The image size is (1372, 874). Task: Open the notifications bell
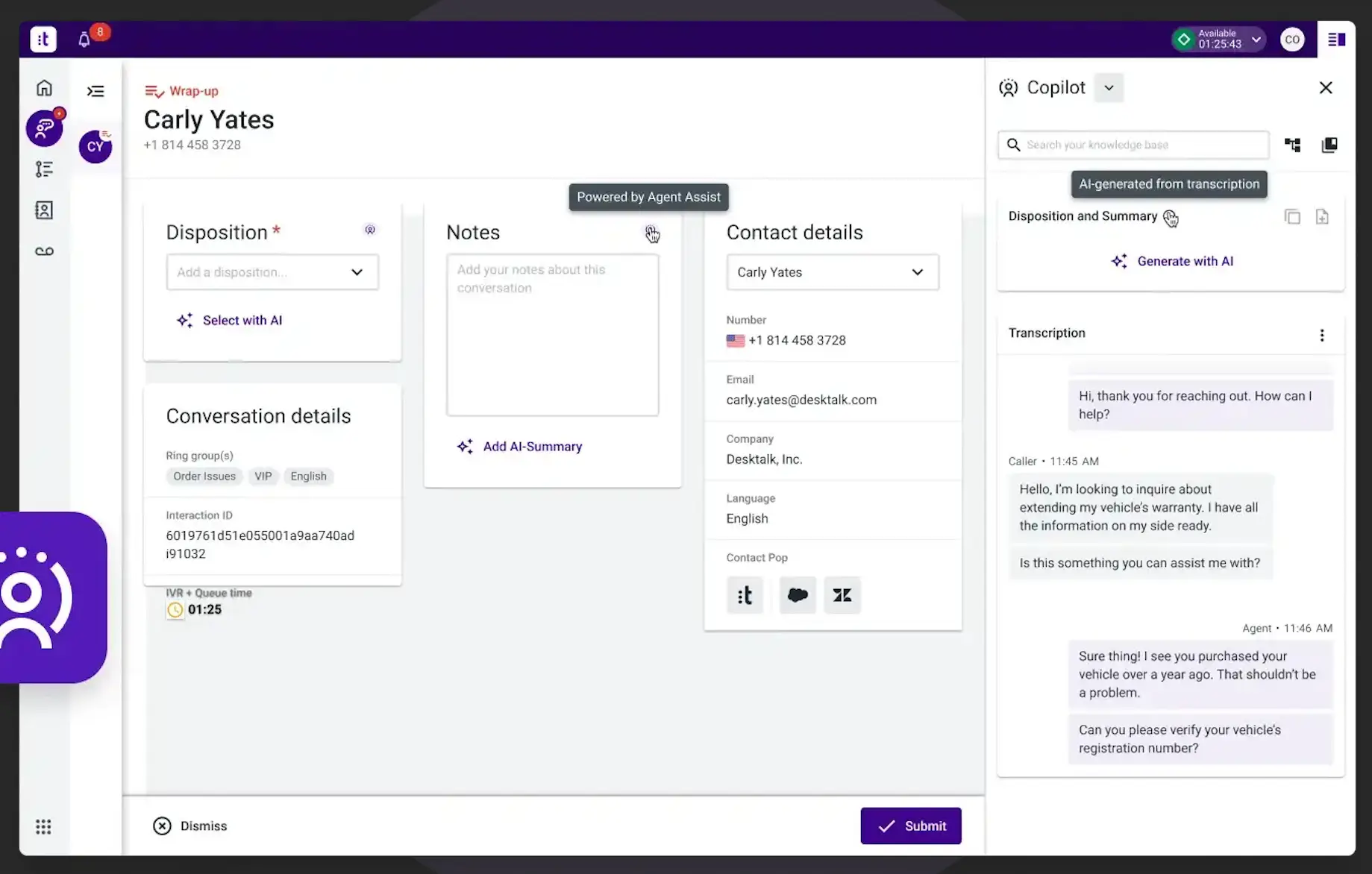pyautogui.click(x=84, y=40)
